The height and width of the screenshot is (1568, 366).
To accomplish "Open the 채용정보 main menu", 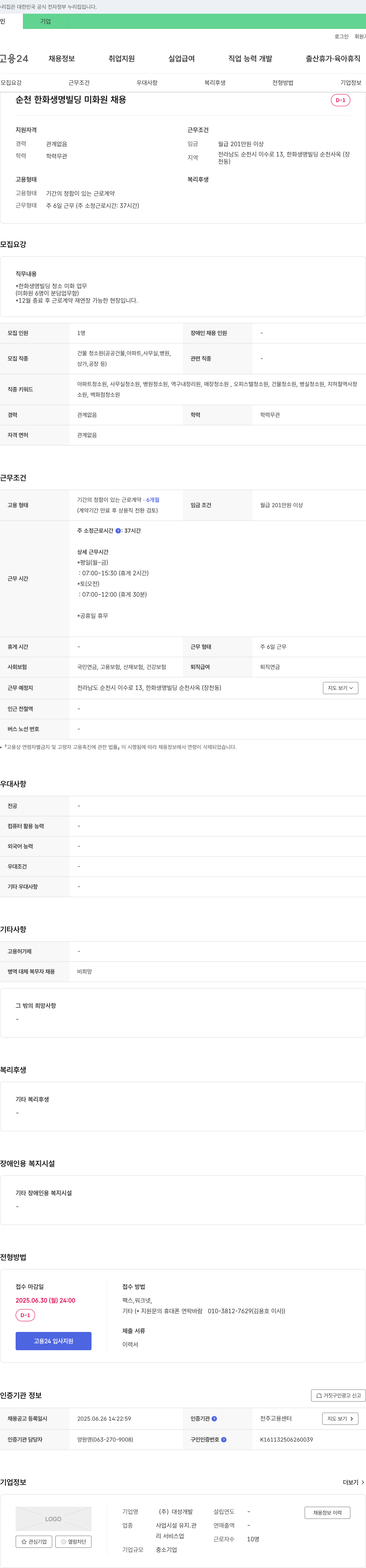I will (x=61, y=58).
